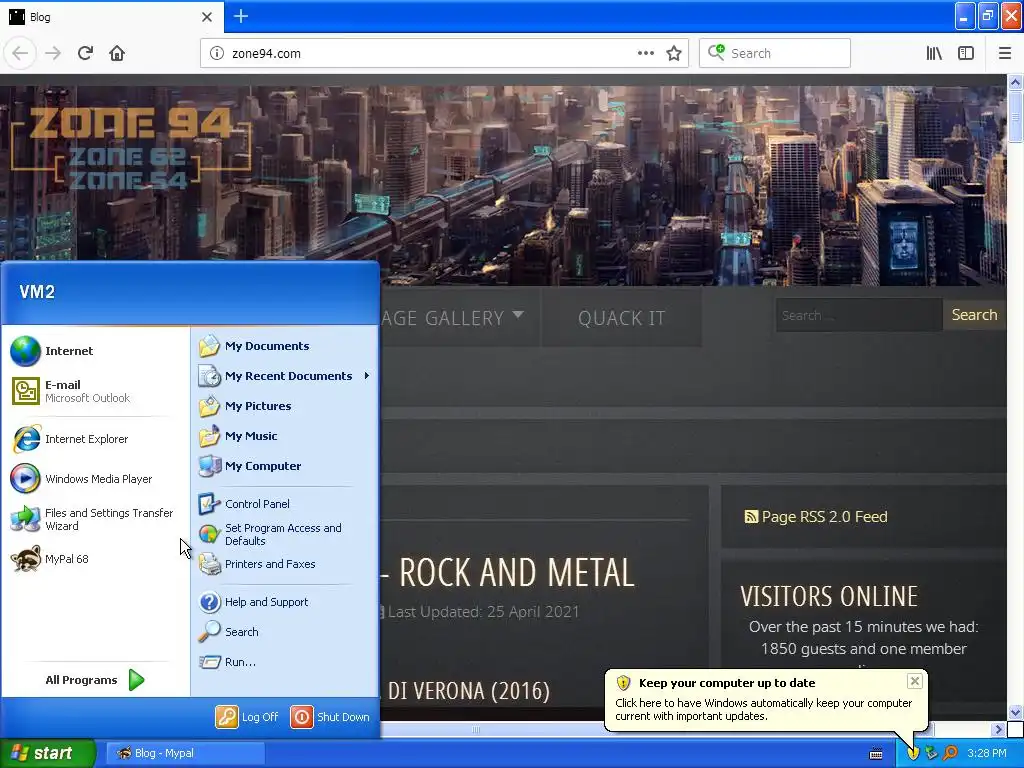Image resolution: width=1024 pixels, height=768 pixels.
Task: Go back using the browser back arrow
Action: [x=20, y=53]
